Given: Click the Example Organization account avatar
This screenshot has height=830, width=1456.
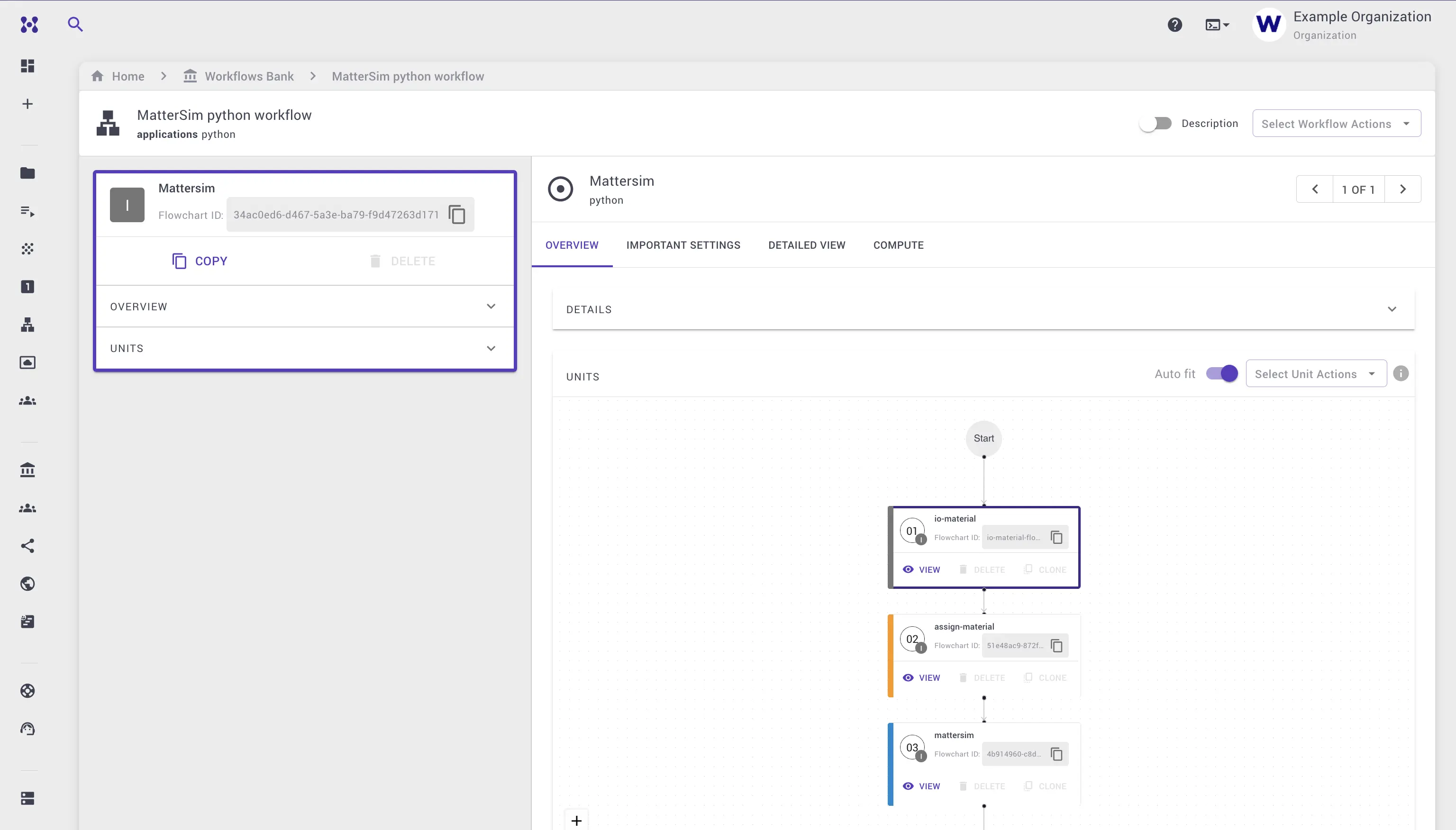Looking at the screenshot, I should pyautogui.click(x=1268, y=25).
